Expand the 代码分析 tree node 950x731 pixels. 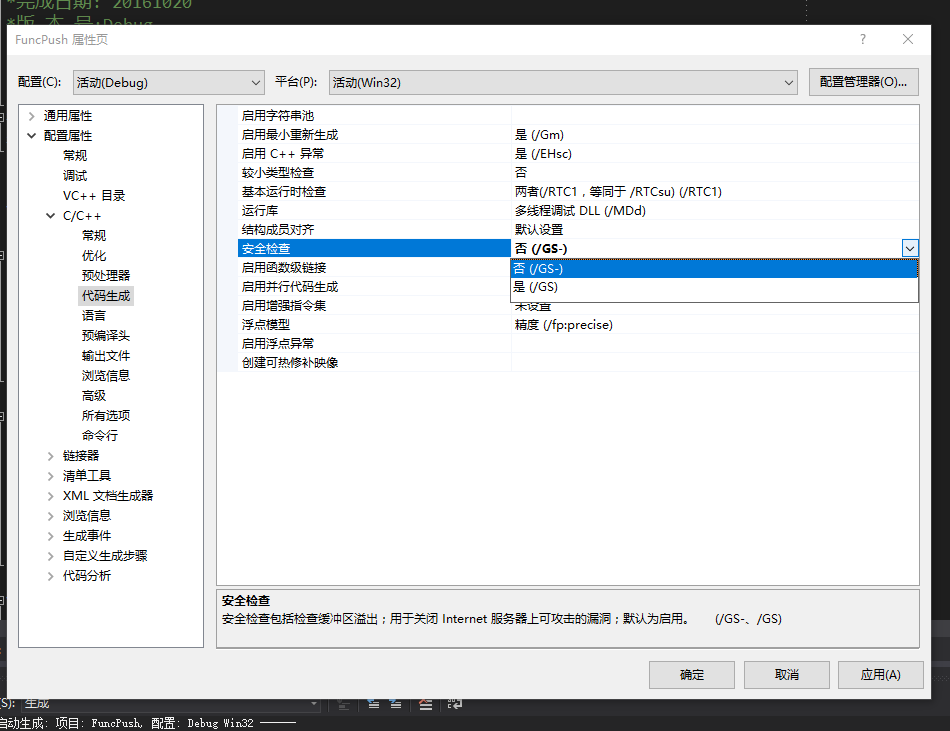(51, 575)
